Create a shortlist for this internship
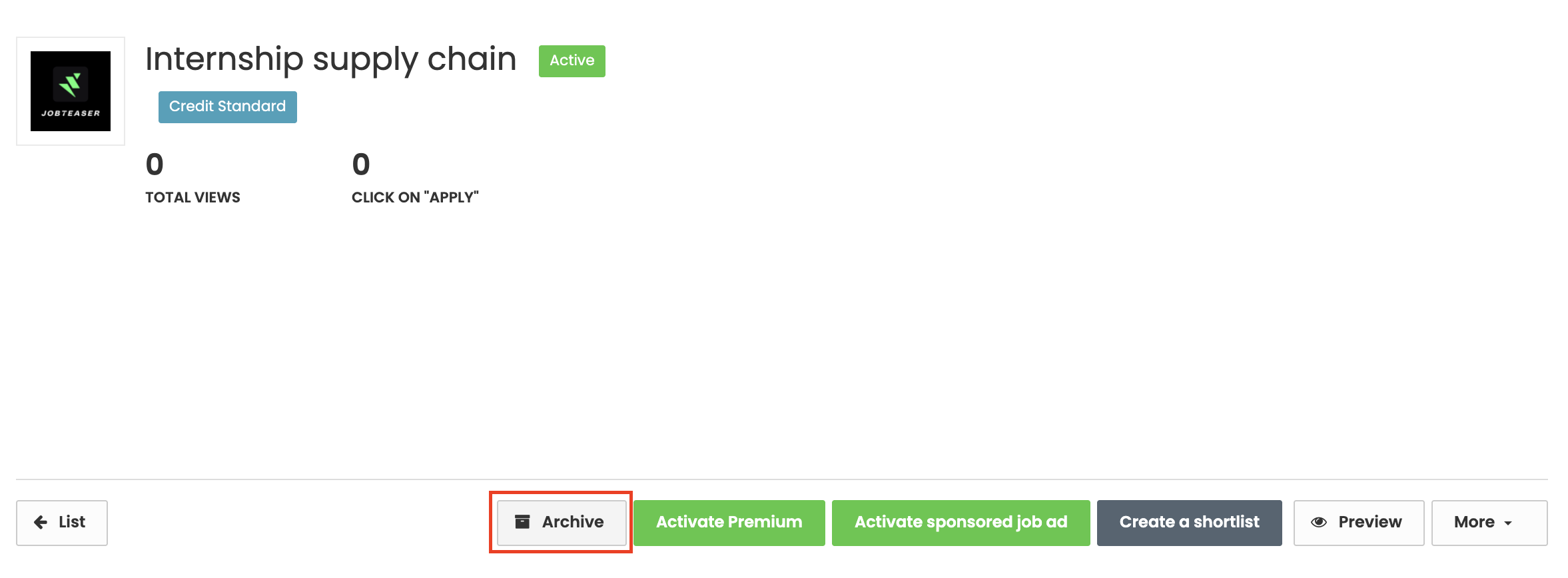 pos(1189,523)
